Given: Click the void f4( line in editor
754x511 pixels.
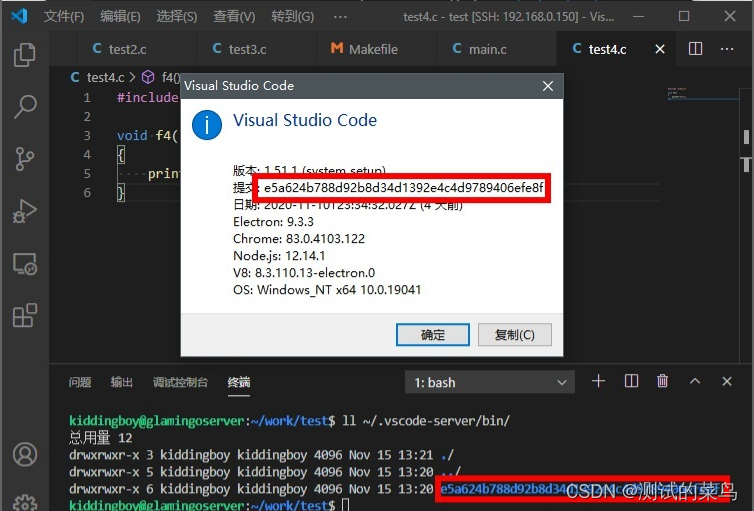Looking at the screenshot, I should click(147, 136).
